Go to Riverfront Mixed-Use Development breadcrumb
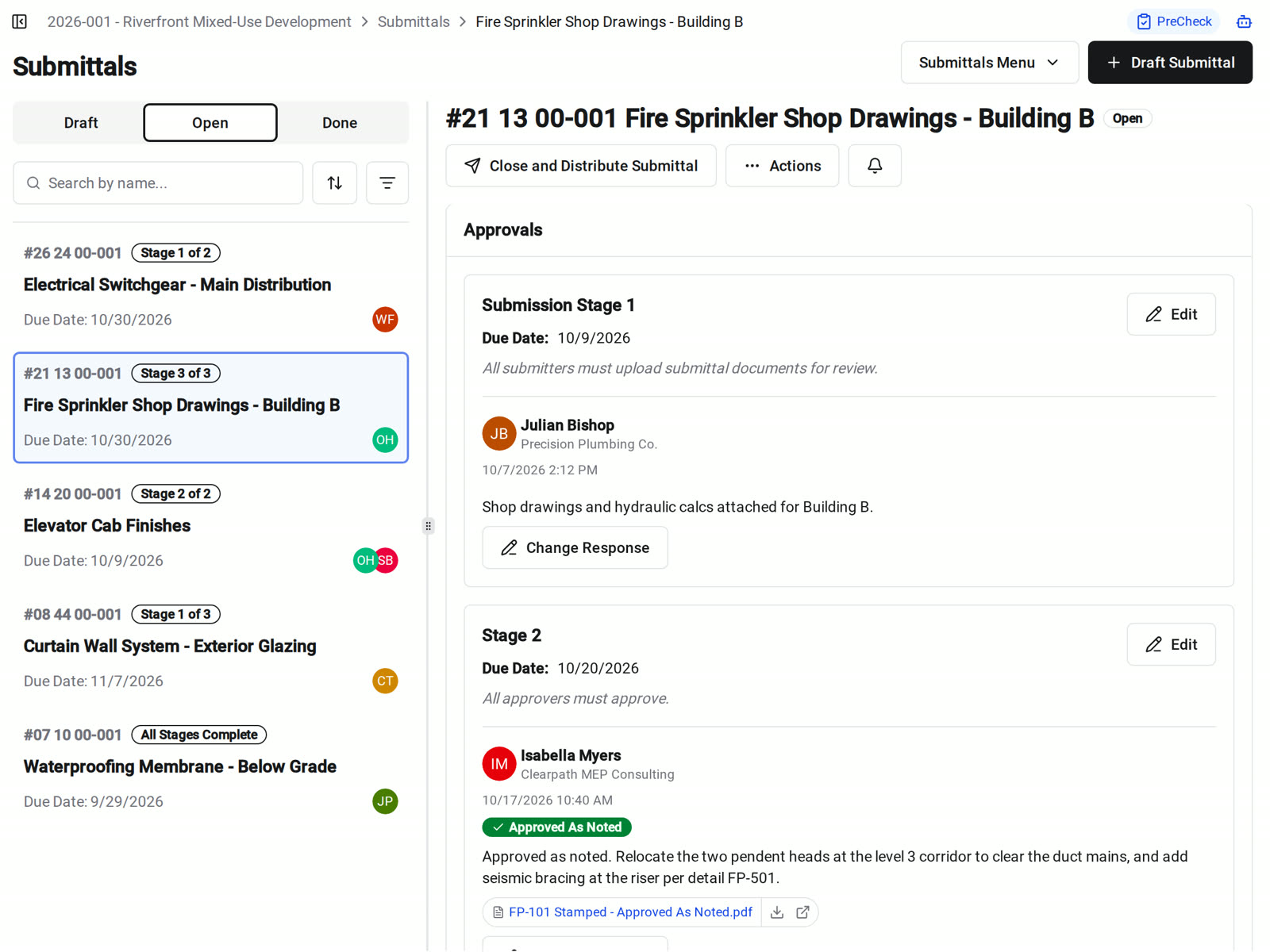 199,21
